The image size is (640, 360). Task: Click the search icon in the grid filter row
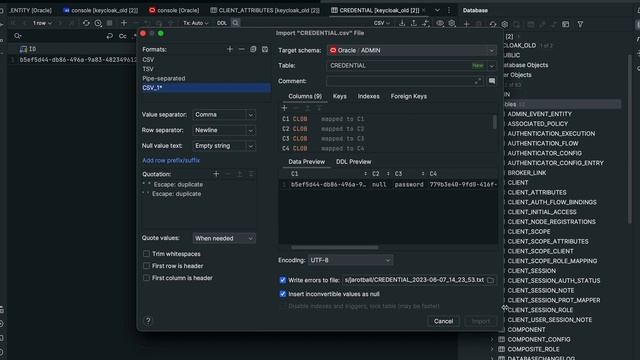tap(18, 36)
